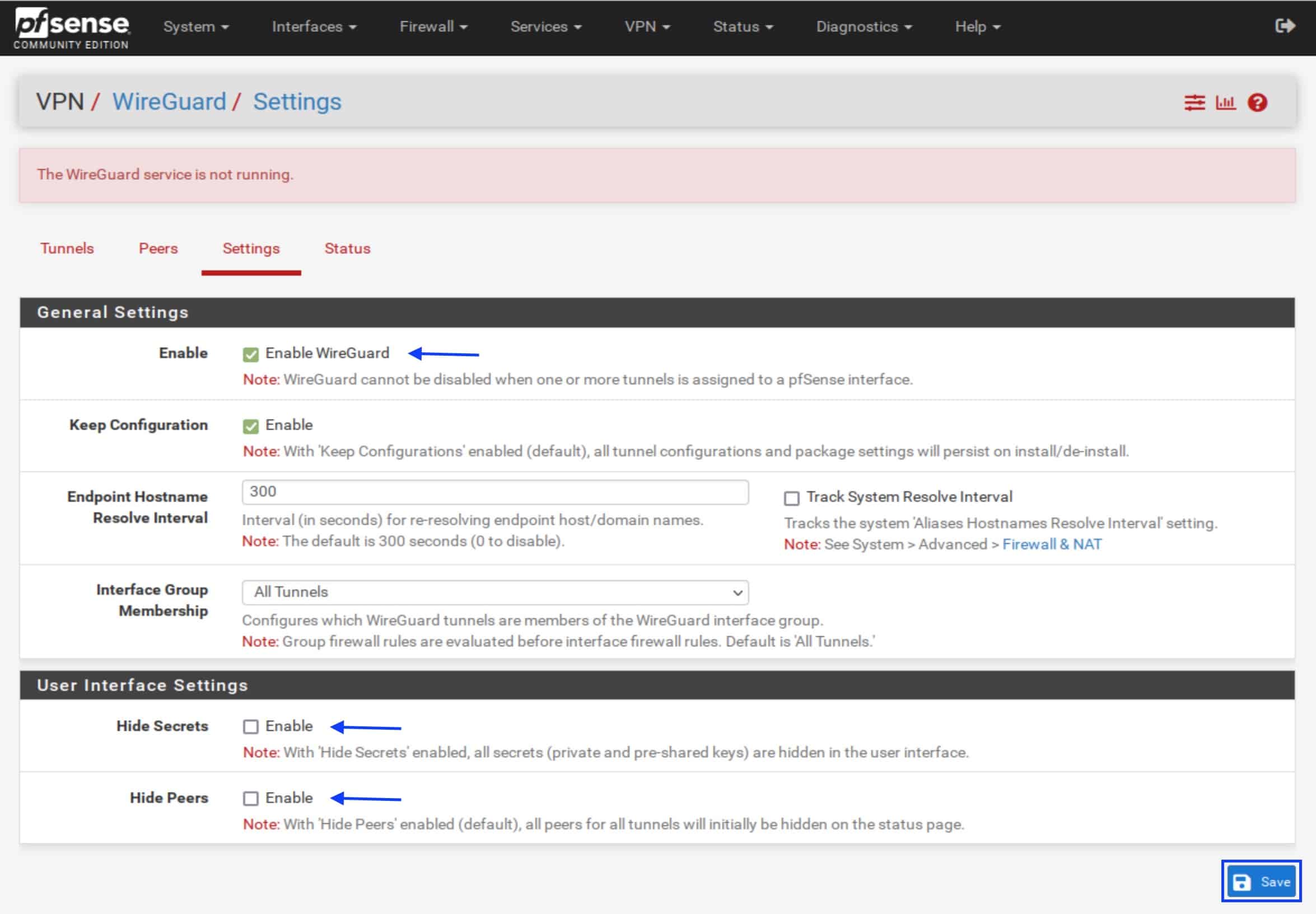The image size is (1316, 914).
Task: Check Track System Resolve Interval
Action: 791,498
